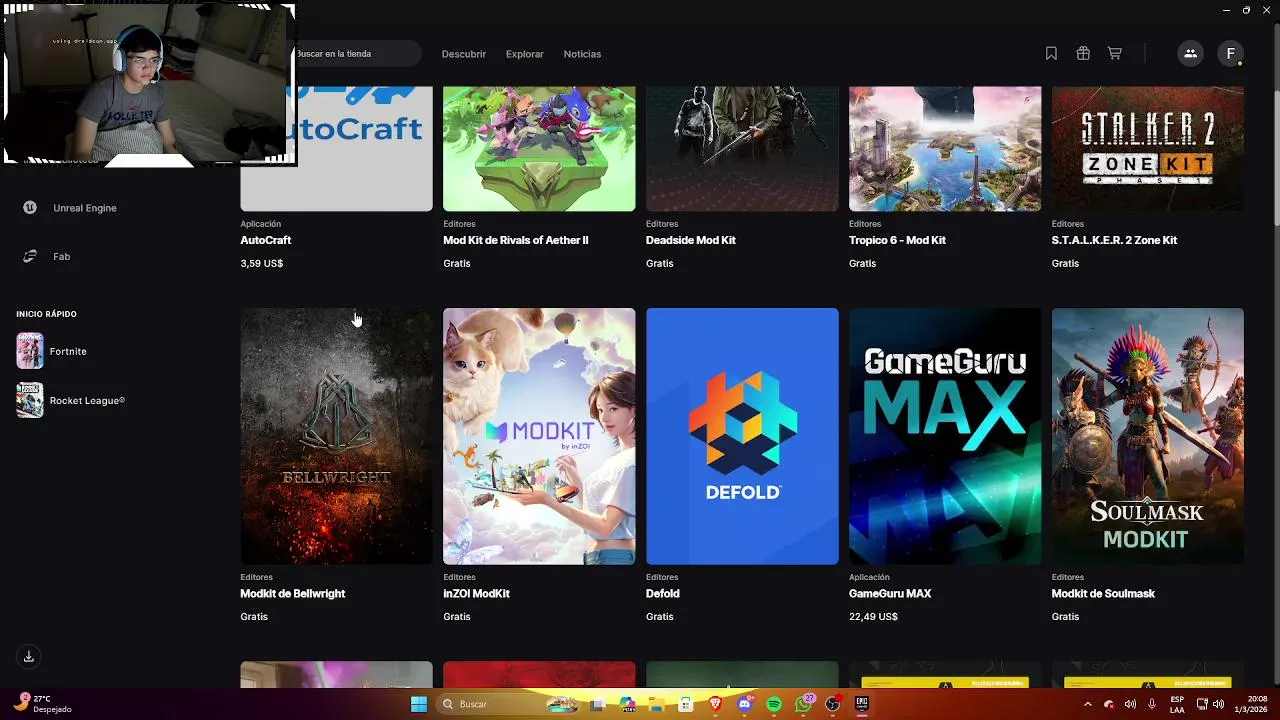Open the wishlist bookmark icon
Viewport: 1280px width, 720px height.
coord(1051,54)
